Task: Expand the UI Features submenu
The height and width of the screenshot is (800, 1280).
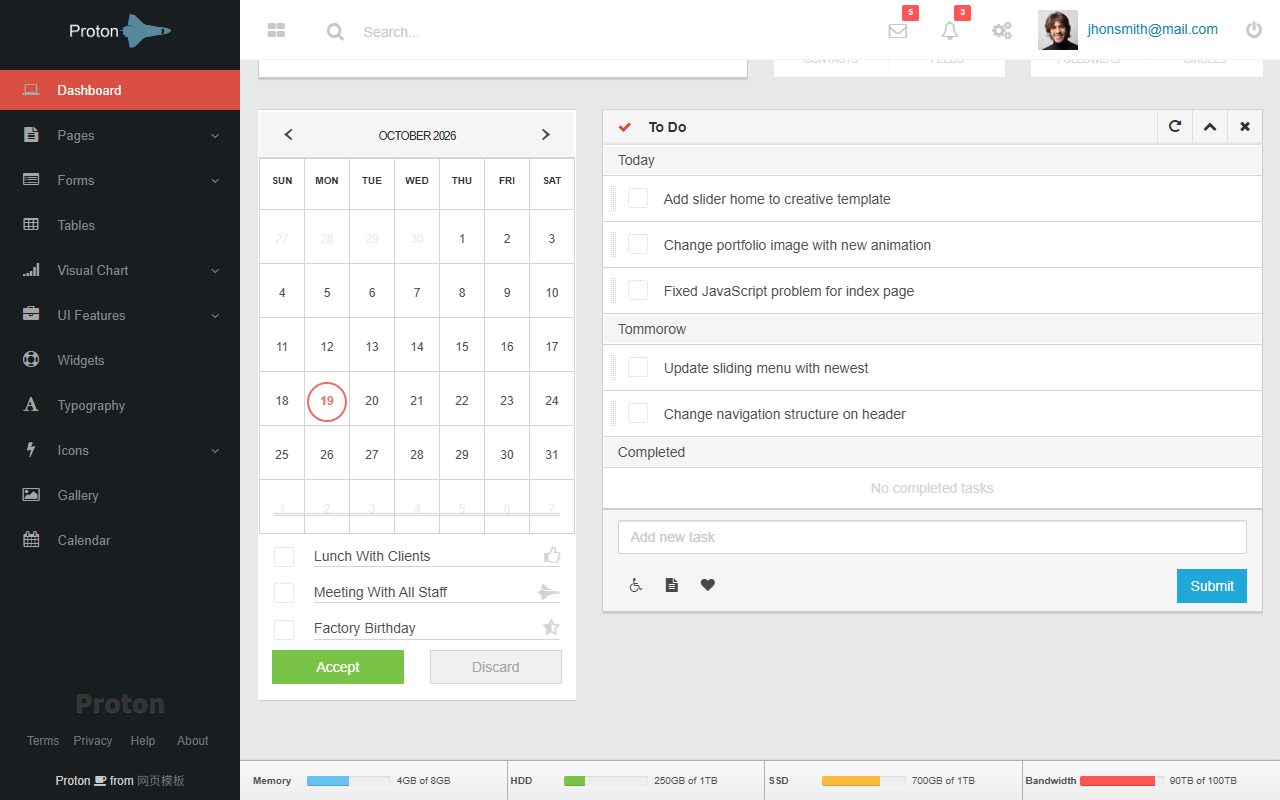Action: 120,315
